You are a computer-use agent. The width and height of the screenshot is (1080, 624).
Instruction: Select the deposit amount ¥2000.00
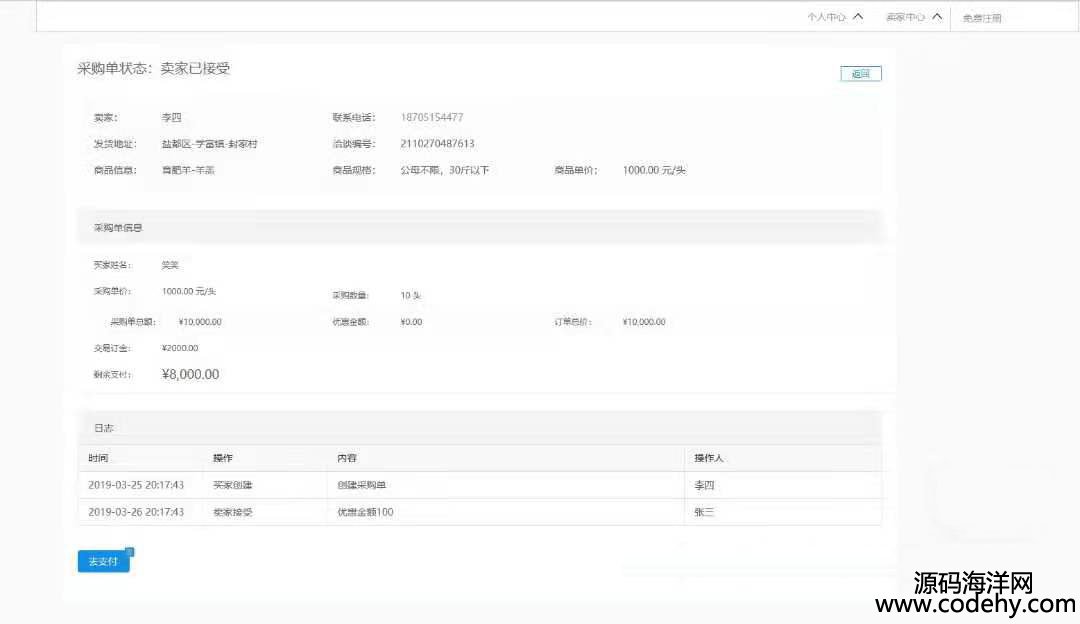(x=180, y=348)
